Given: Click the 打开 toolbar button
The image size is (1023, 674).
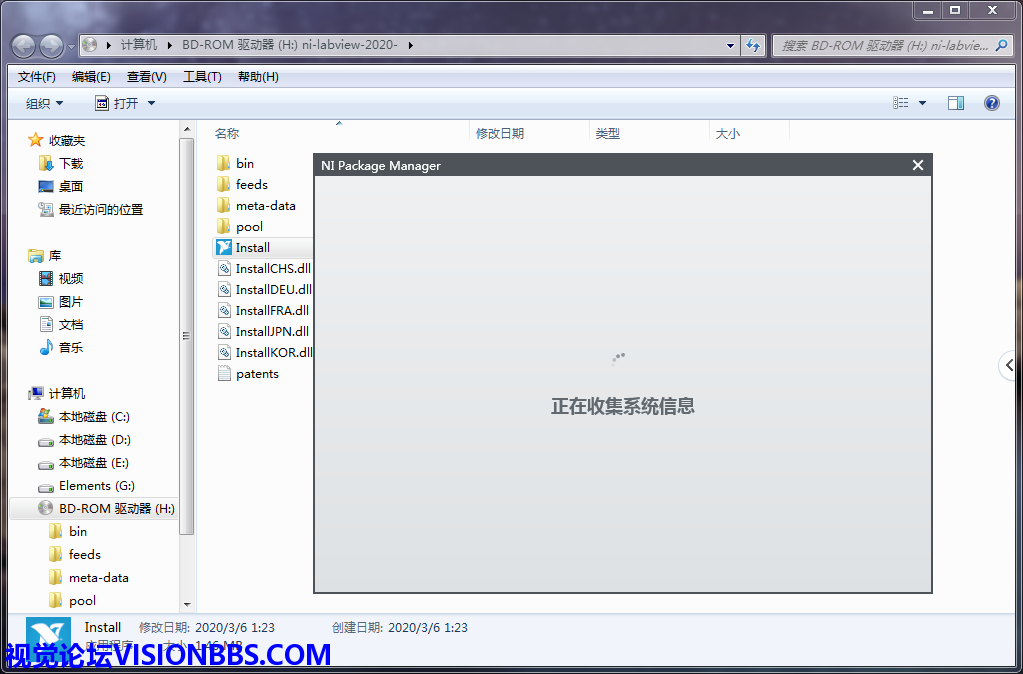Looking at the screenshot, I should (126, 103).
